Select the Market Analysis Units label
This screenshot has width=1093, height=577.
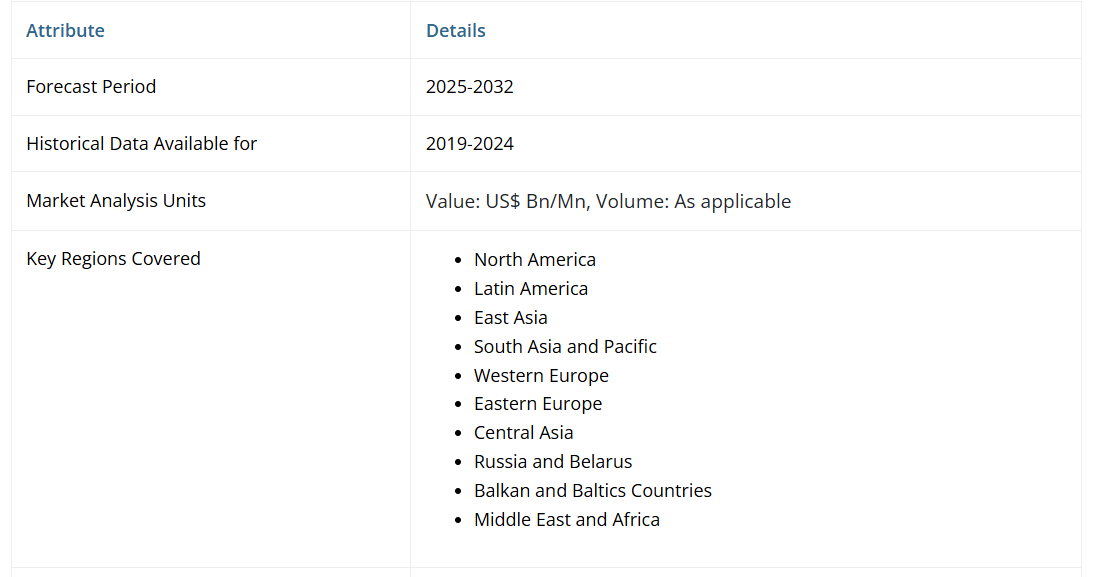[116, 200]
